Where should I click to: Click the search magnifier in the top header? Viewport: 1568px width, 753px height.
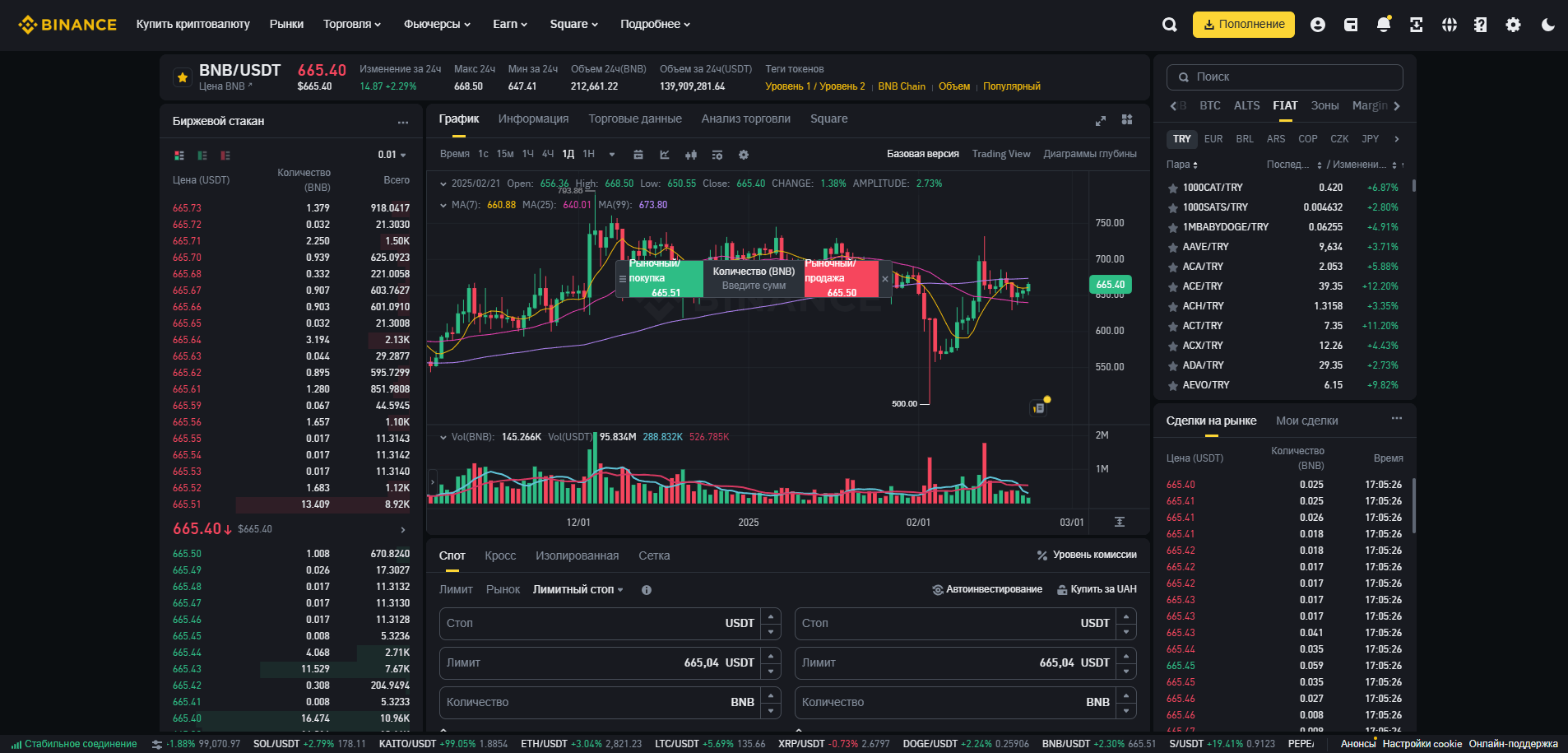coord(1169,25)
